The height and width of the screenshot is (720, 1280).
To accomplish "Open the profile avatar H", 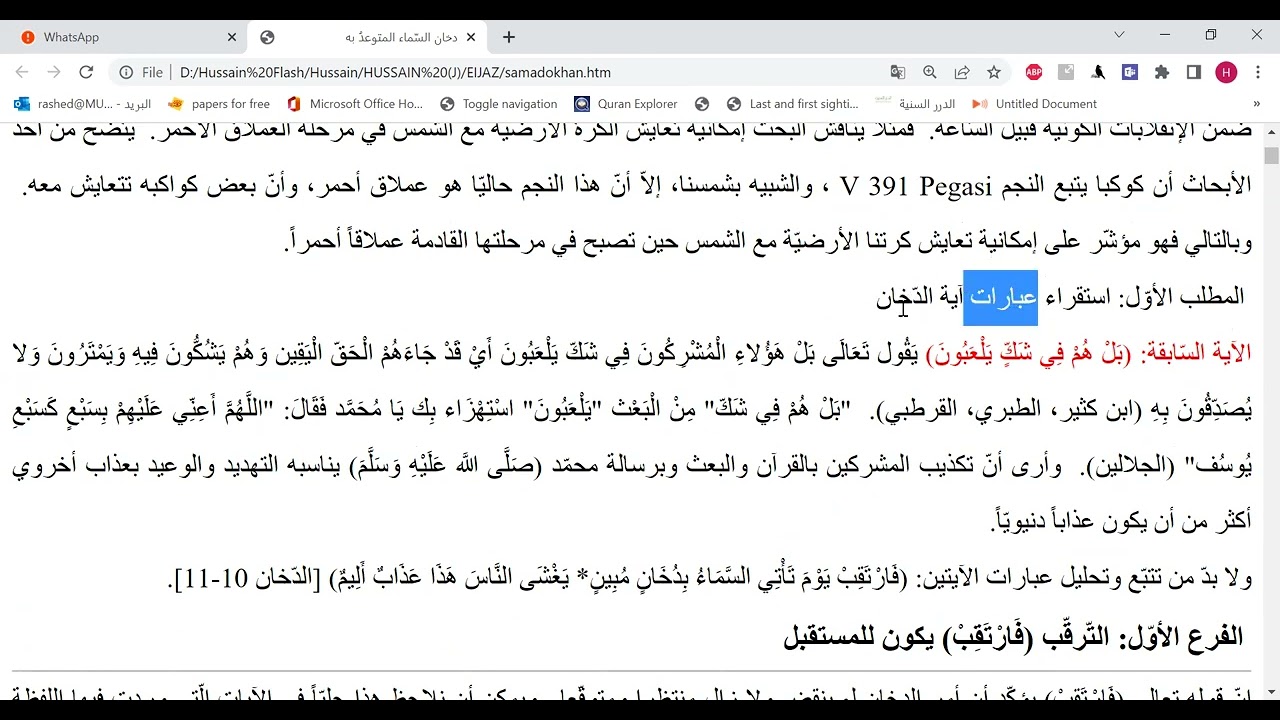I will (x=1226, y=72).
